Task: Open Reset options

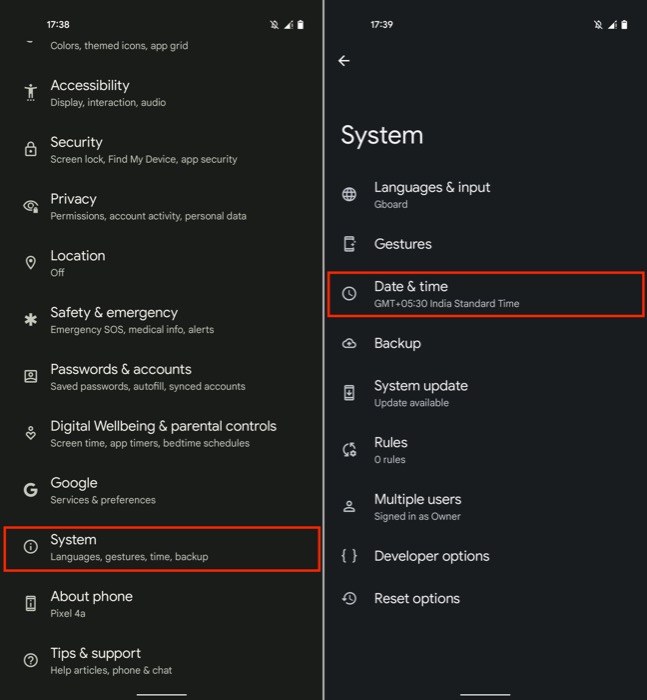Action: 486,598
